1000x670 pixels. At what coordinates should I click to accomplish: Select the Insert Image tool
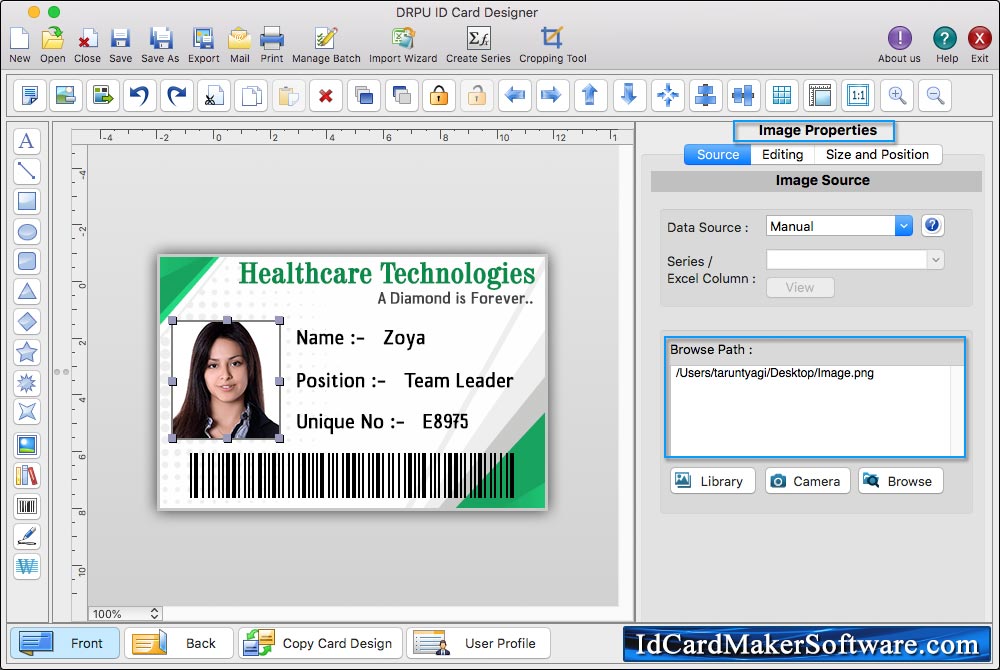point(27,445)
